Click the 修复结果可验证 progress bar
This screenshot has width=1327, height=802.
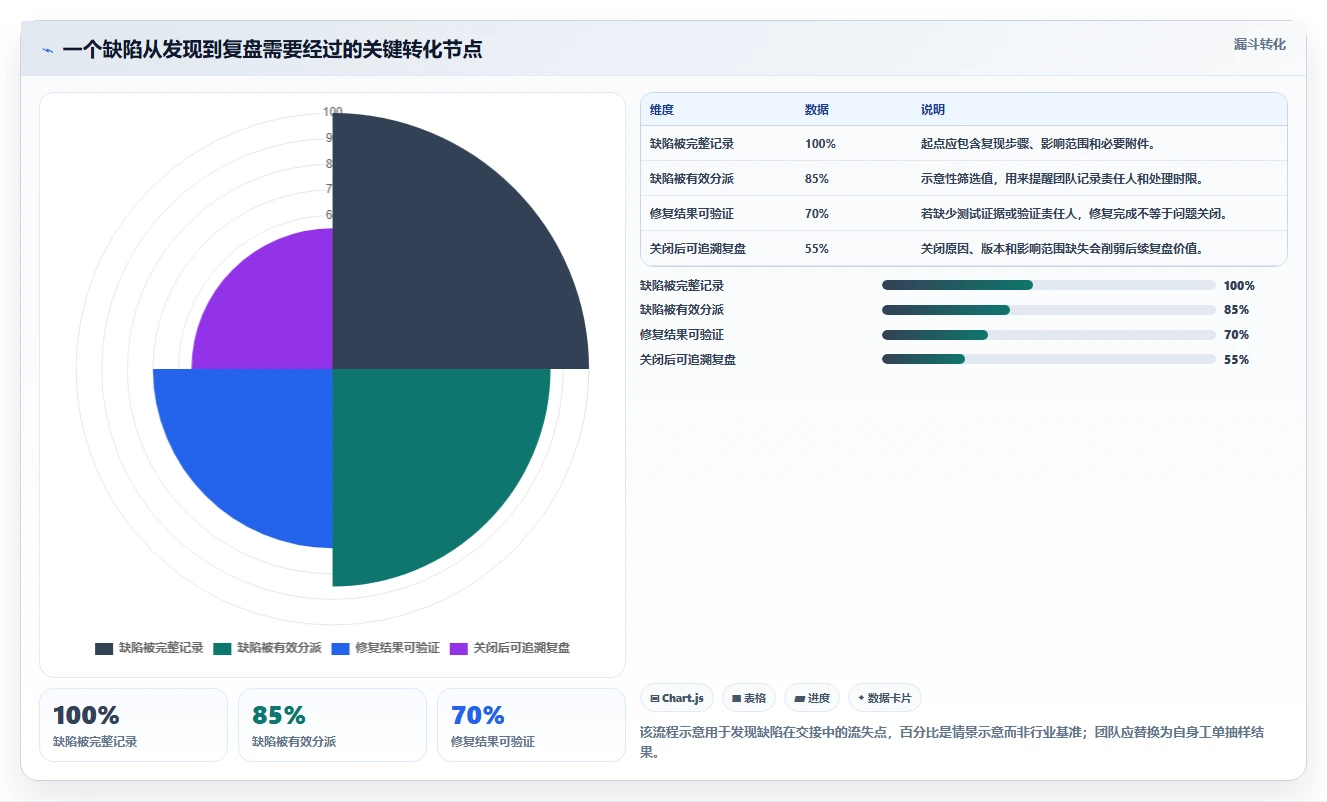pyautogui.click(x=1048, y=335)
